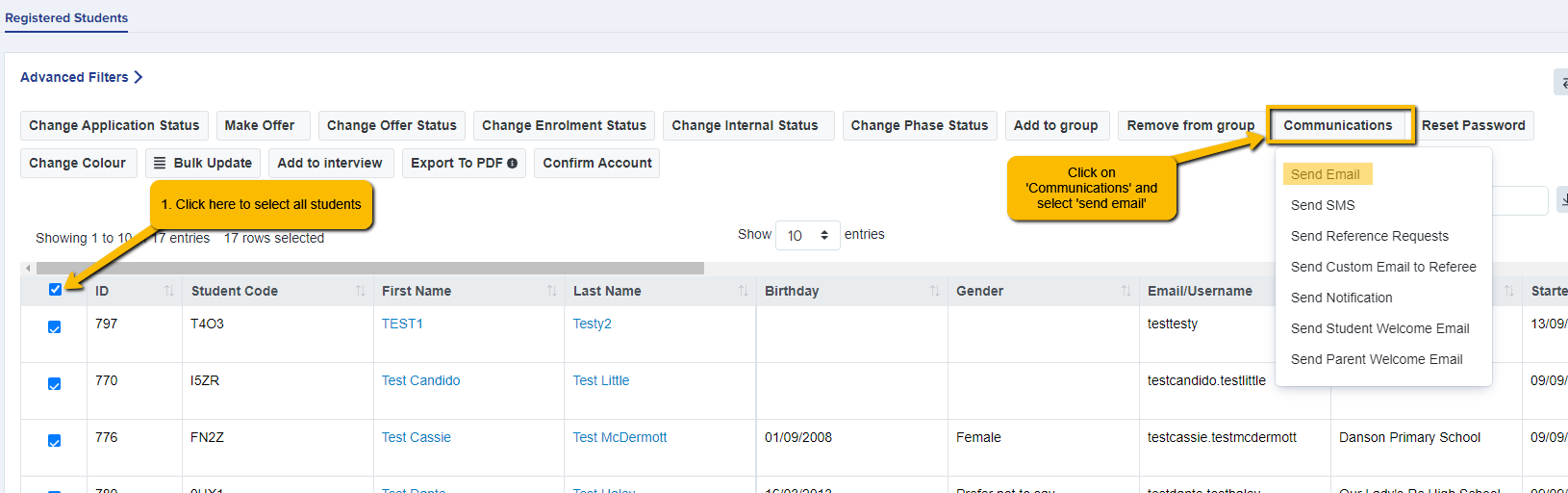Click the Change Colour button
1568x493 pixels.
(78, 163)
